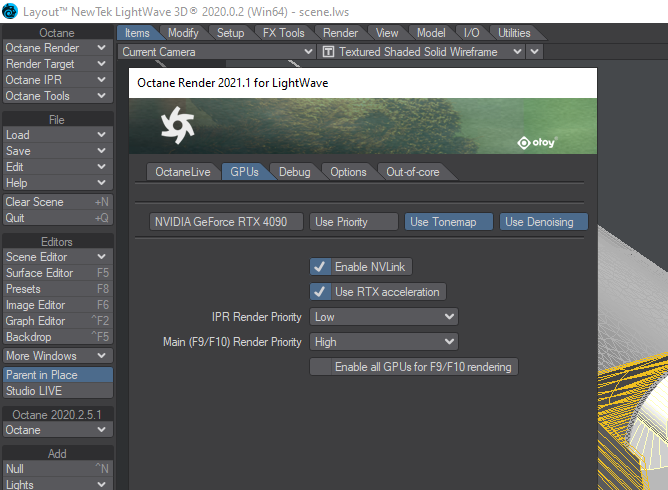Screen dimensions: 668x490
Task: Expand the Lights add menu
Action: coord(58,484)
